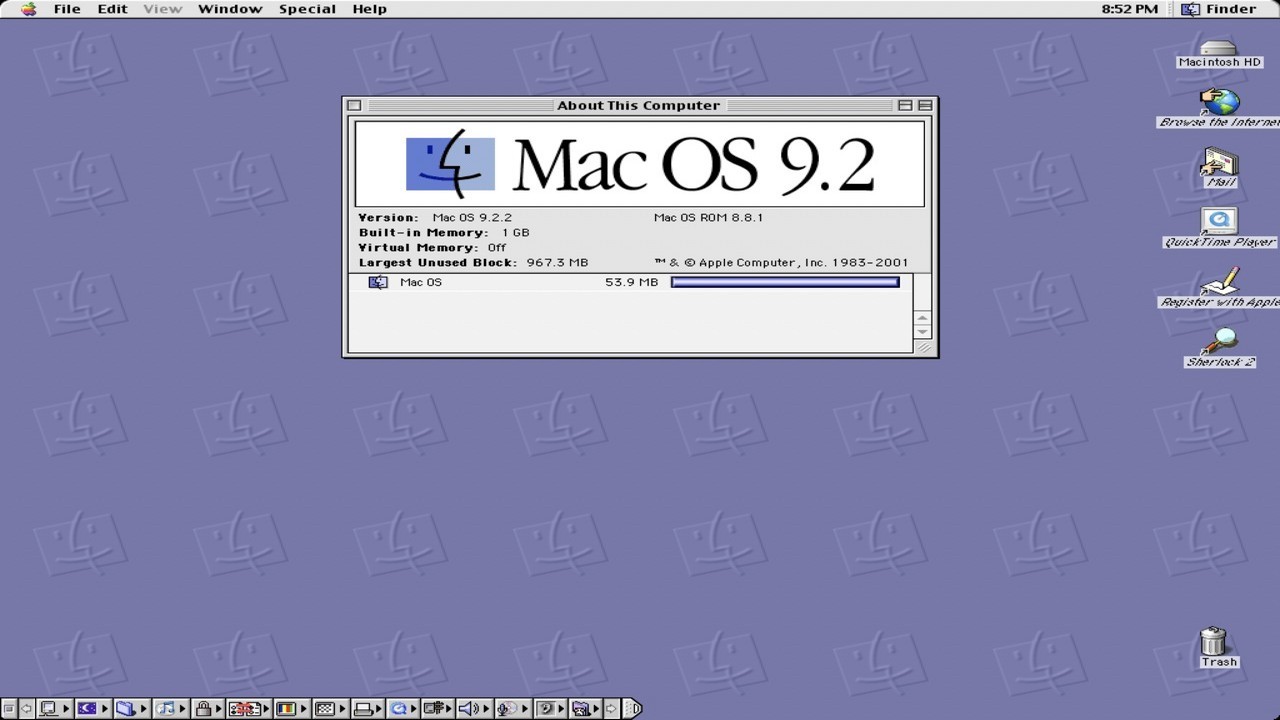Click the scrollbar down arrow in About window
Screen dimensions: 1280x720
pos(923,331)
